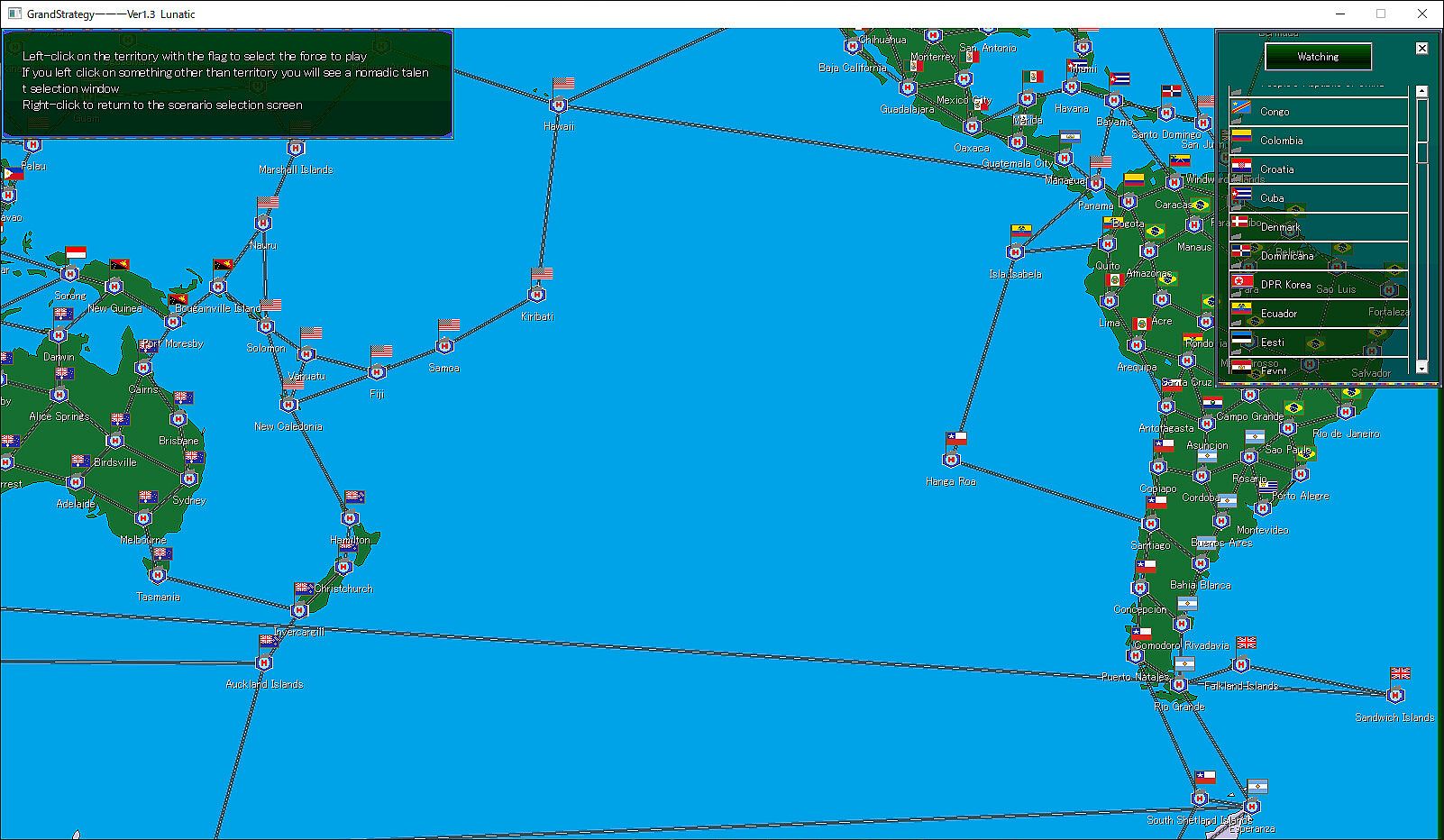Viewport: 1444px width, 840px height.
Task: Select Dominicana in the nation list
Action: pos(1319,256)
